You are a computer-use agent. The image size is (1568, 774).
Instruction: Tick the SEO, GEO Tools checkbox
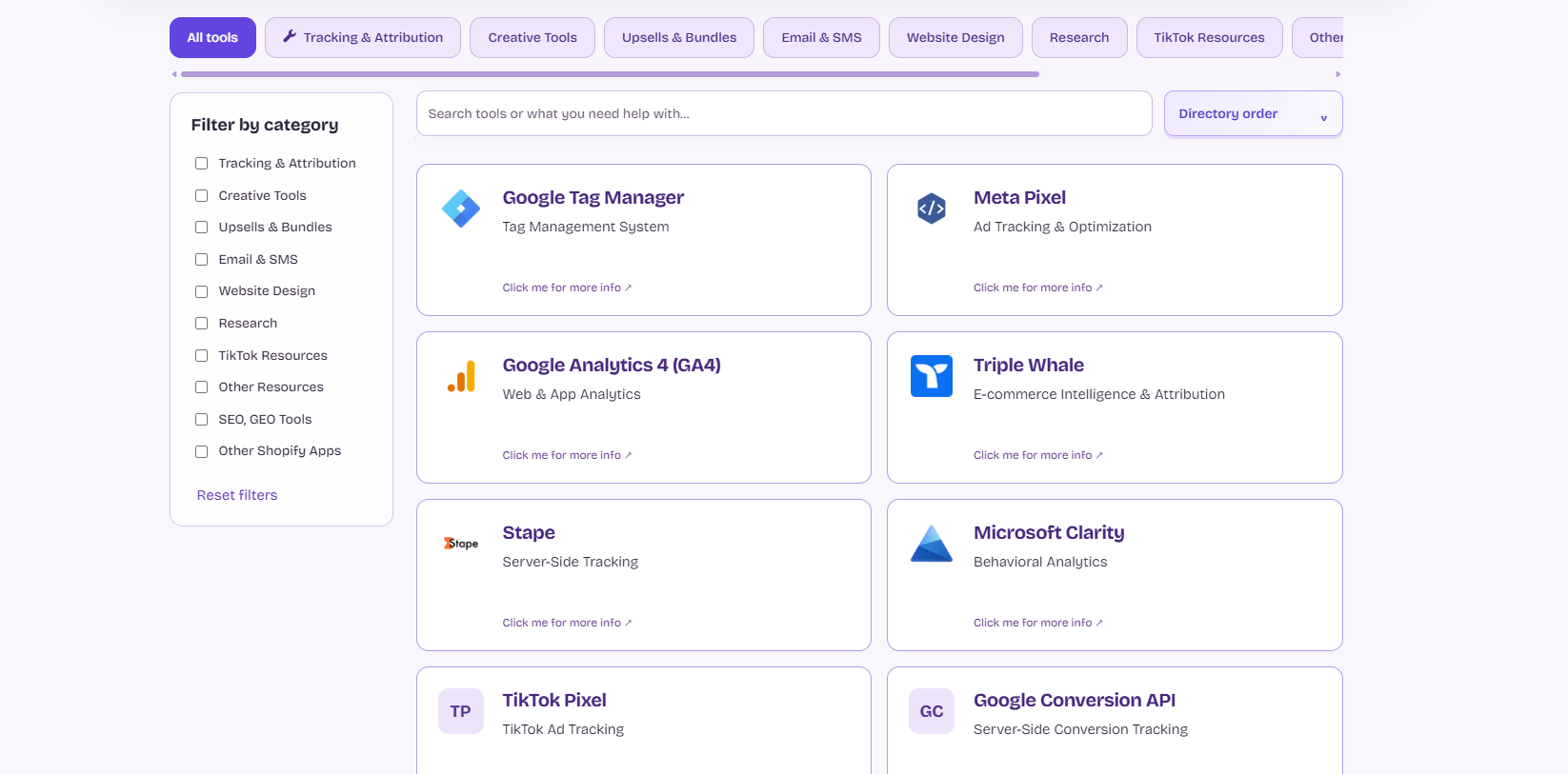tap(201, 419)
